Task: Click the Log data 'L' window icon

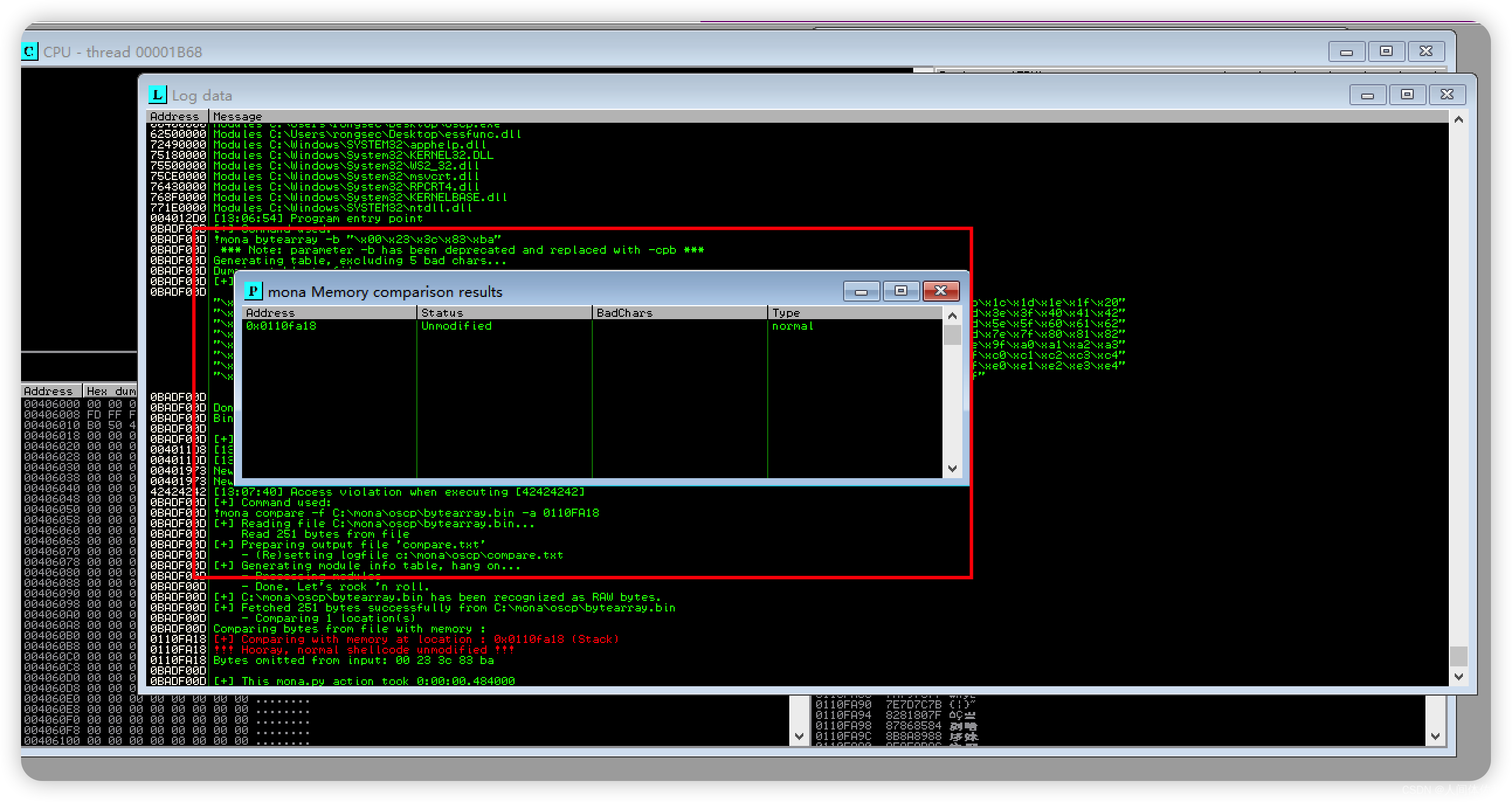Action: click(x=157, y=95)
